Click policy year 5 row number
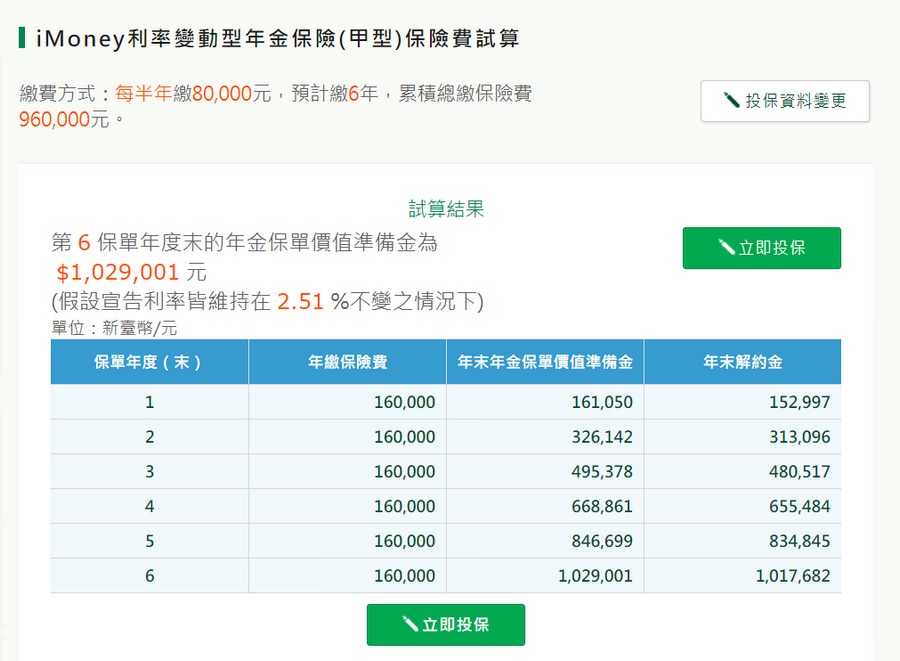Screen dimensions: 900x661 click(149, 541)
